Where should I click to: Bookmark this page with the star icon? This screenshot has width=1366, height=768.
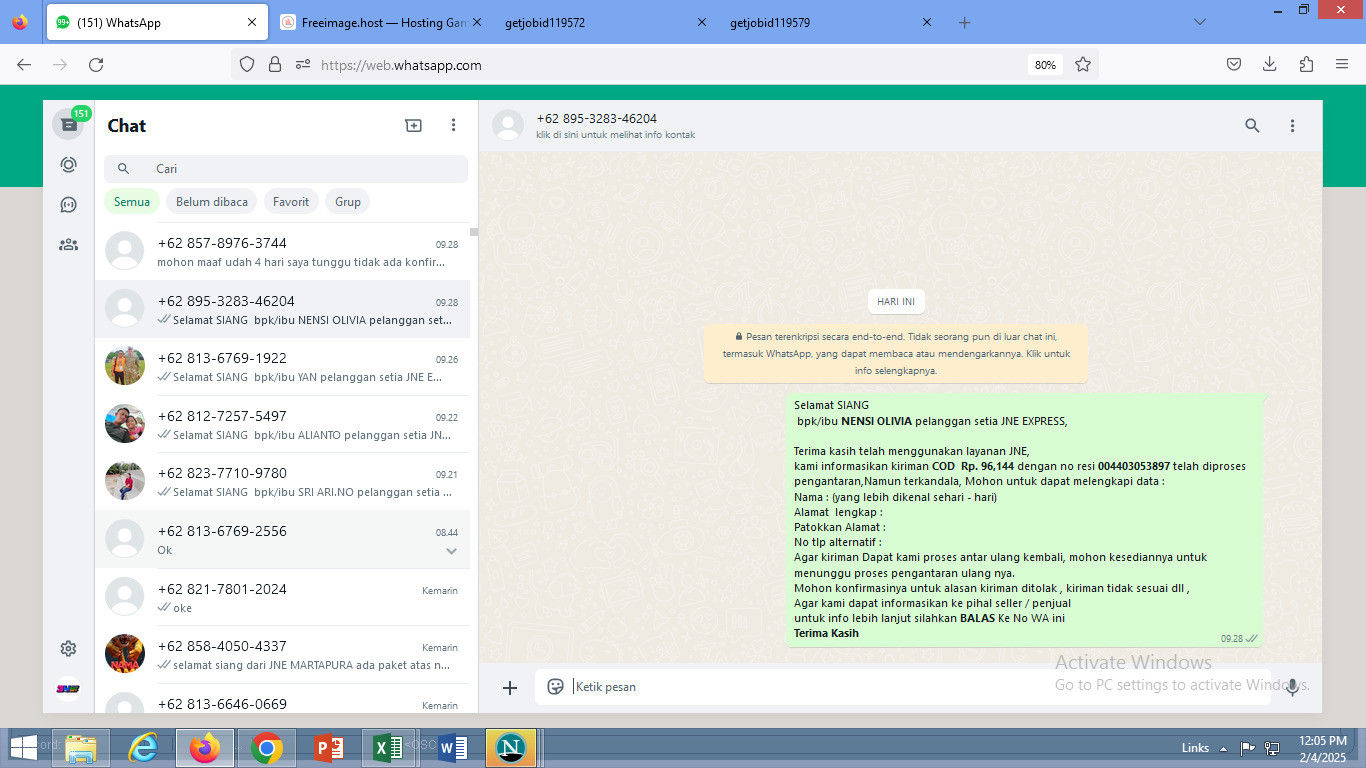(1082, 65)
